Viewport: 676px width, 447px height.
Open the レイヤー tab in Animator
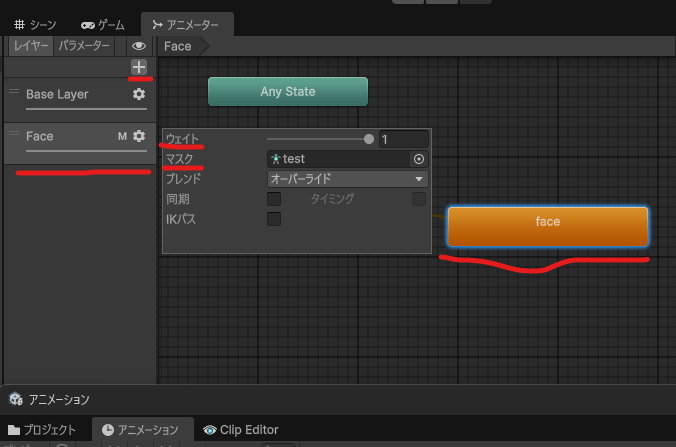pos(31,46)
